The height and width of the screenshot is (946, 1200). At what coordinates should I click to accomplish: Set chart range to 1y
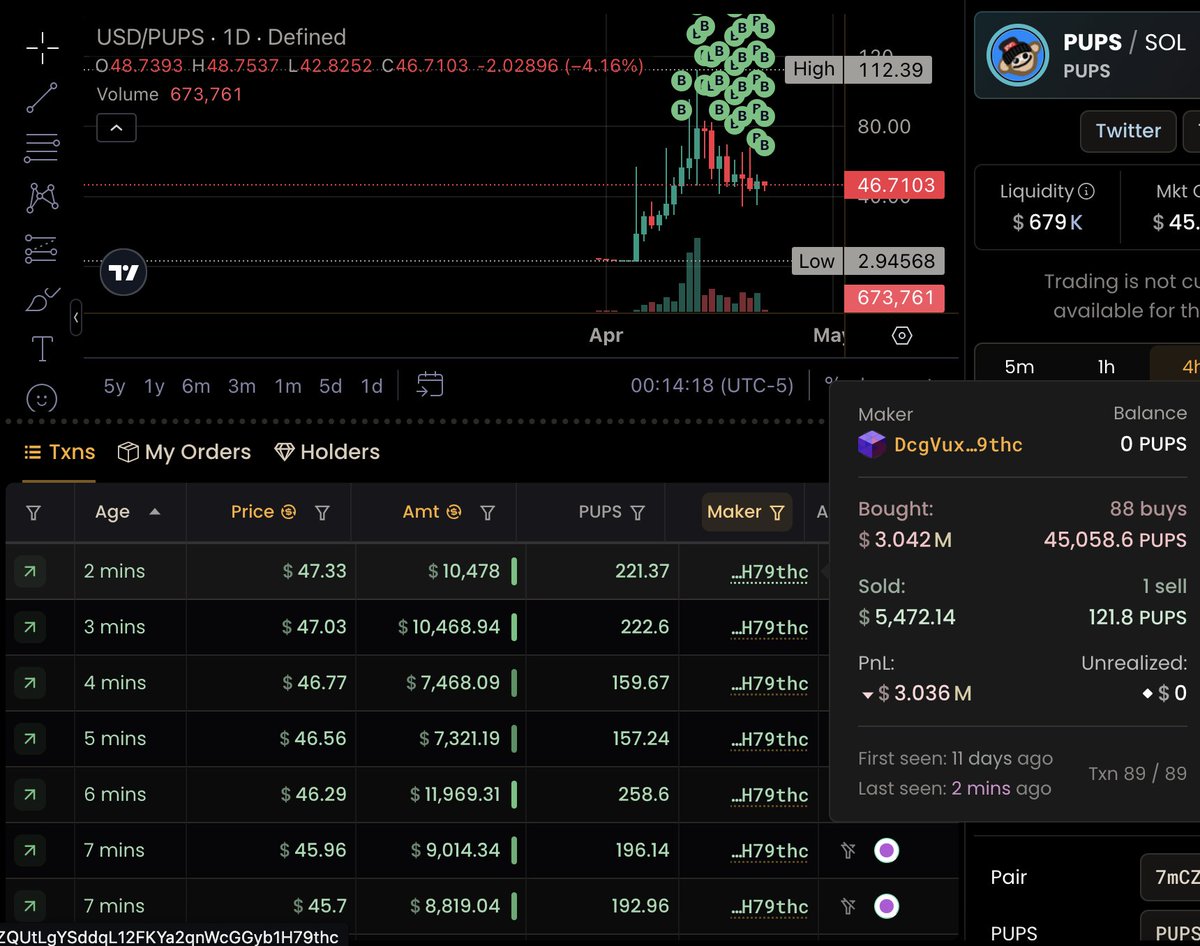pyautogui.click(x=154, y=386)
